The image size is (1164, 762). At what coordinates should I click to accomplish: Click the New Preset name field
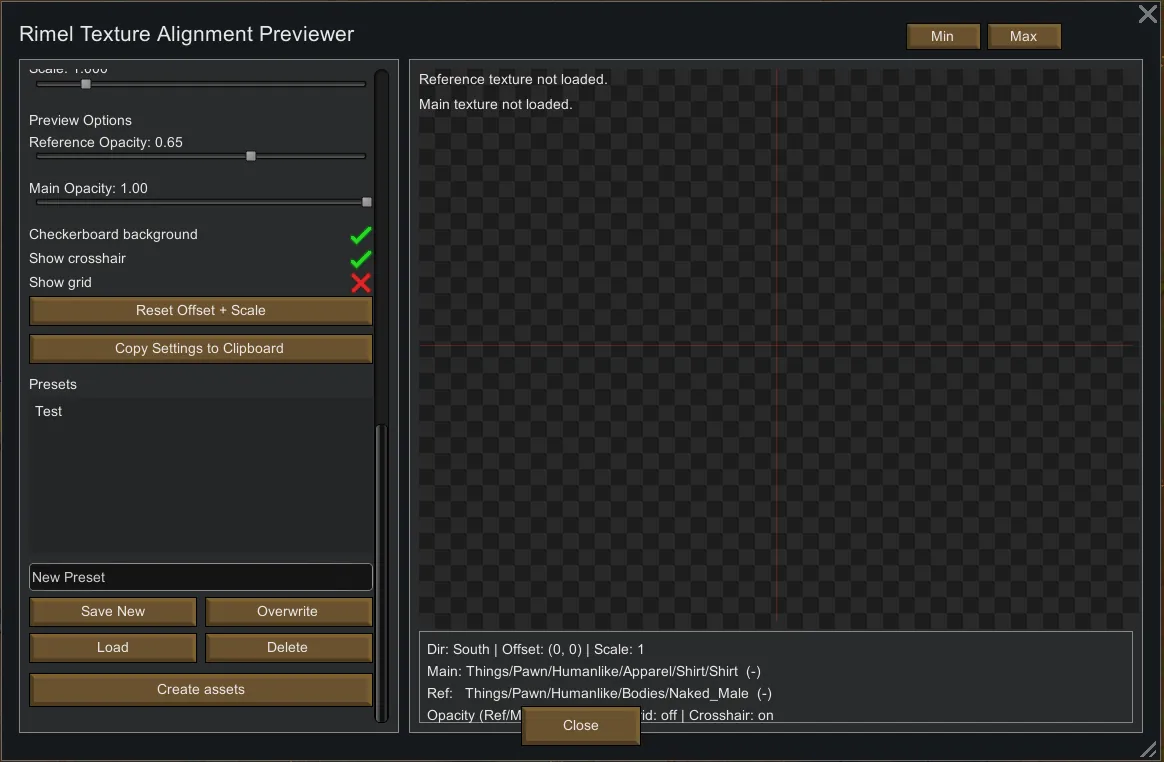click(201, 577)
